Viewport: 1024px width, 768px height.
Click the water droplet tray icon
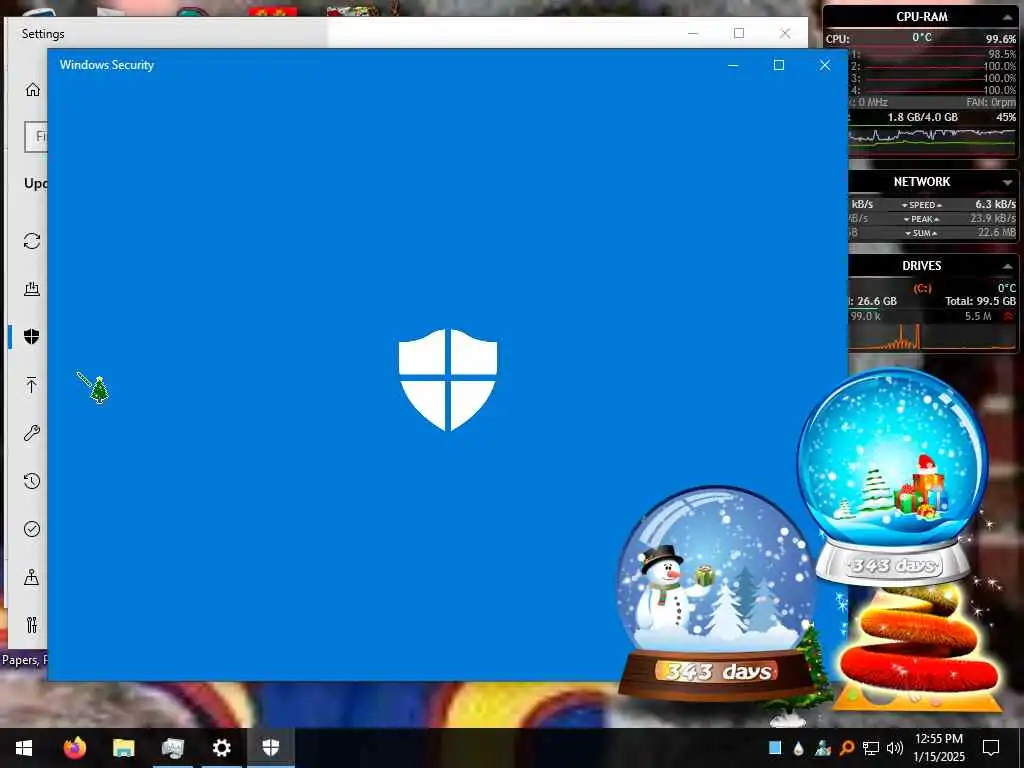click(x=798, y=748)
